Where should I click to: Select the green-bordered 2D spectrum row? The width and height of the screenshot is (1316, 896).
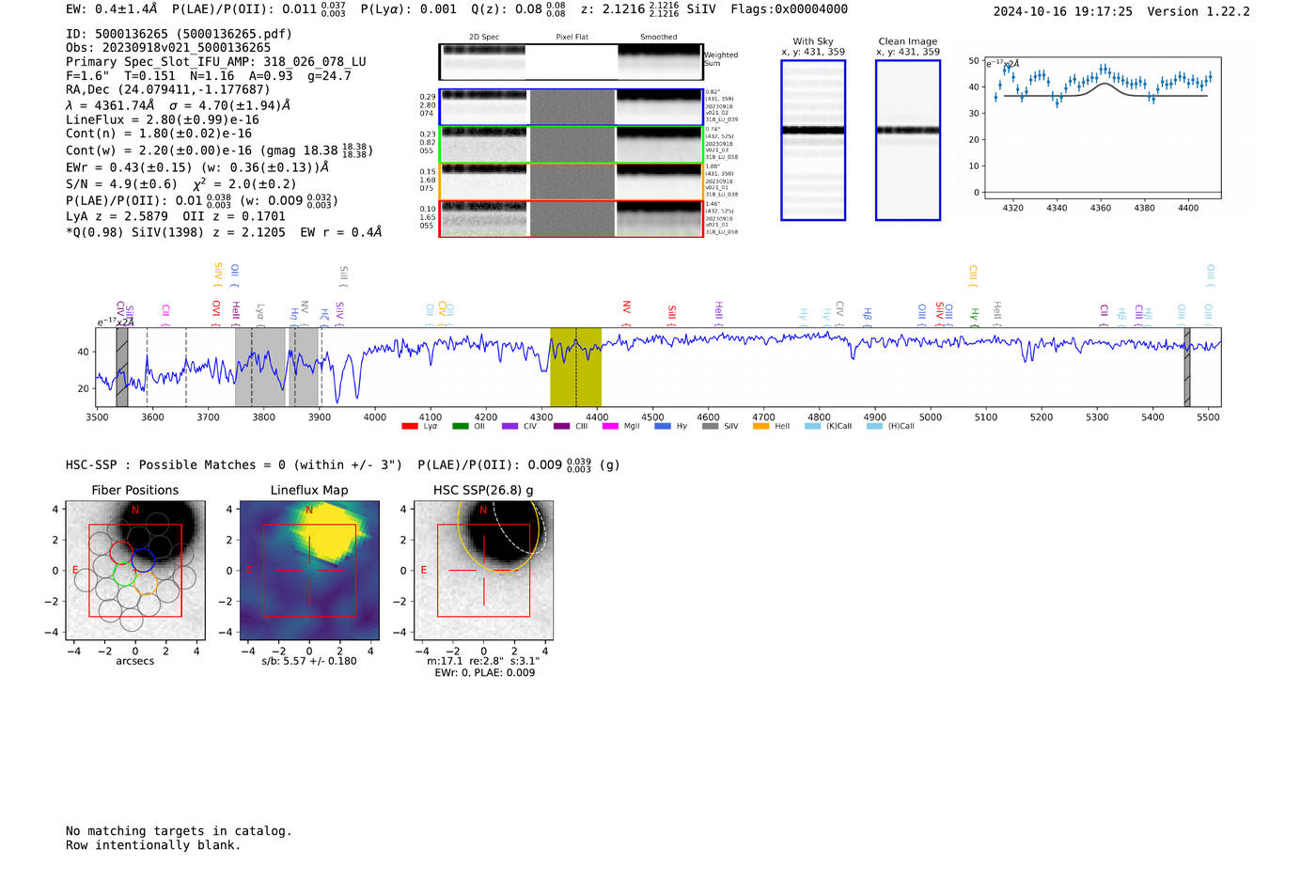[571, 145]
